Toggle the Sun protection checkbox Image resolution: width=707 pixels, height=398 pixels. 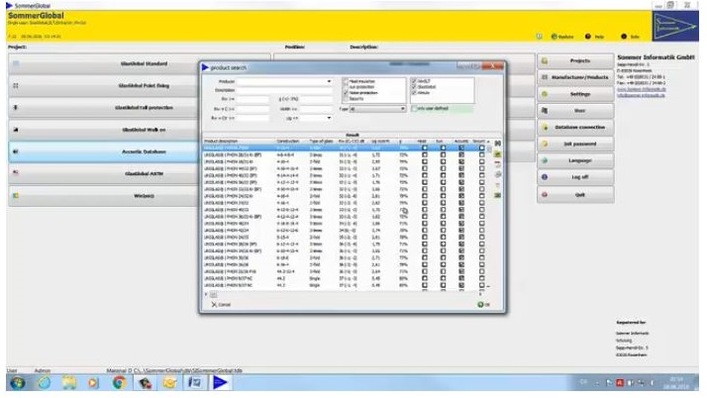tap(346, 87)
